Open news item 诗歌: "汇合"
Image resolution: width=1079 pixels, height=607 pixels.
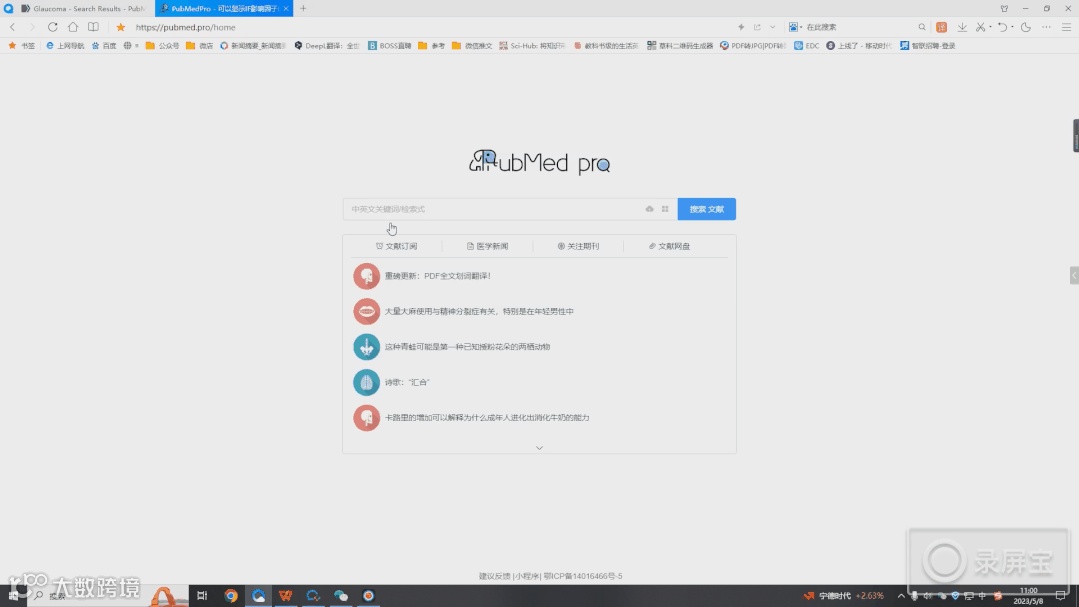(x=407, y=382)
